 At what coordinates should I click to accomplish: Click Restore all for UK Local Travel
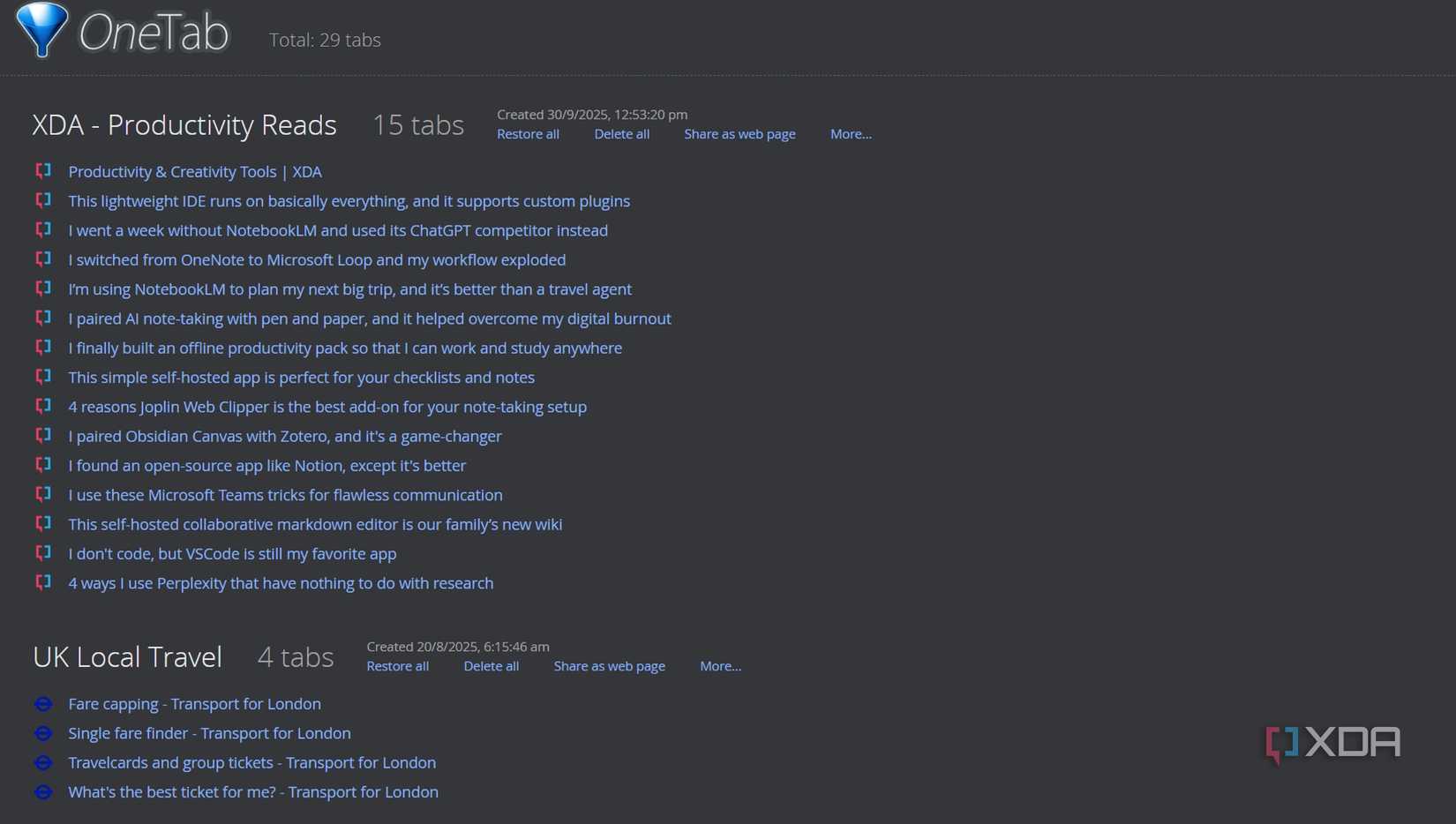[397, 666]
